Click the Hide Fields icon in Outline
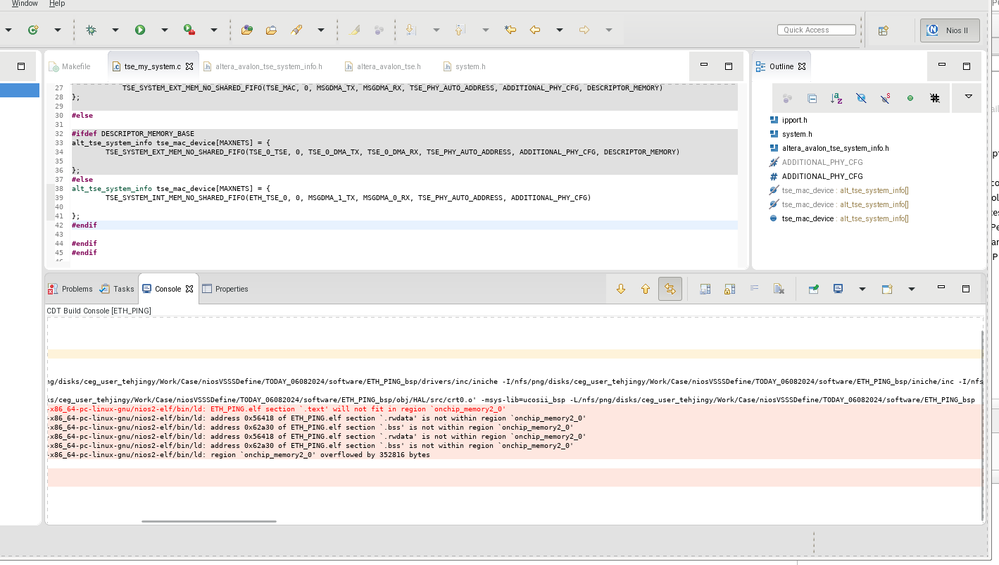 [x=860, y=98]
